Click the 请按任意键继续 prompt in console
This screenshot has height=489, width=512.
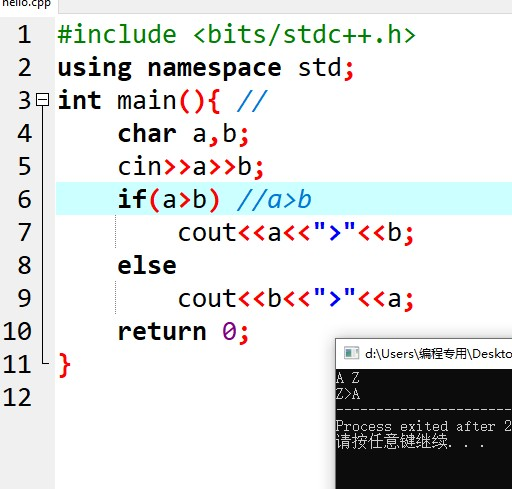[392, 442]
